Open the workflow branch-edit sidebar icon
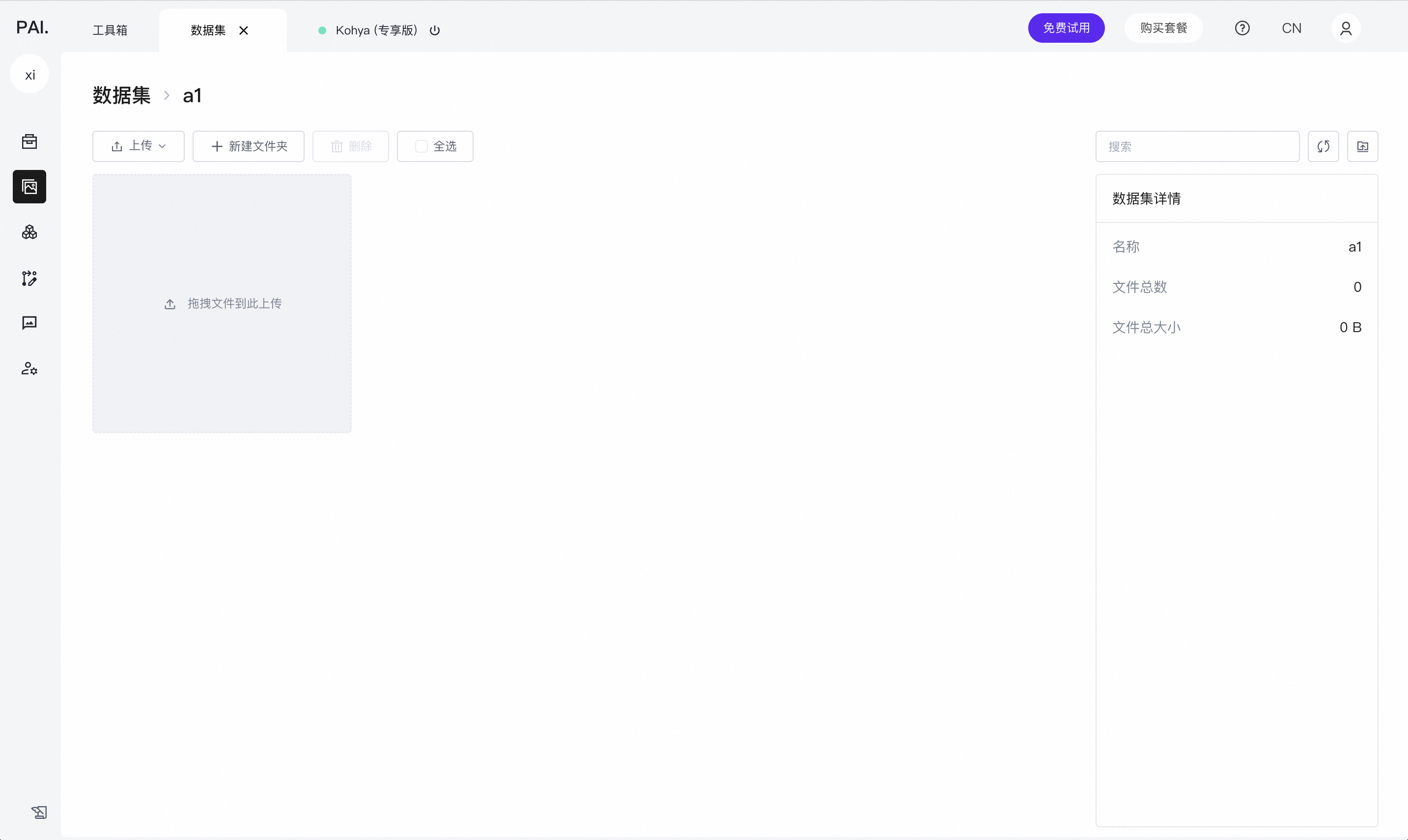Image resolution: width=1408 pixels, height=840 pixels. pos(29,278)
